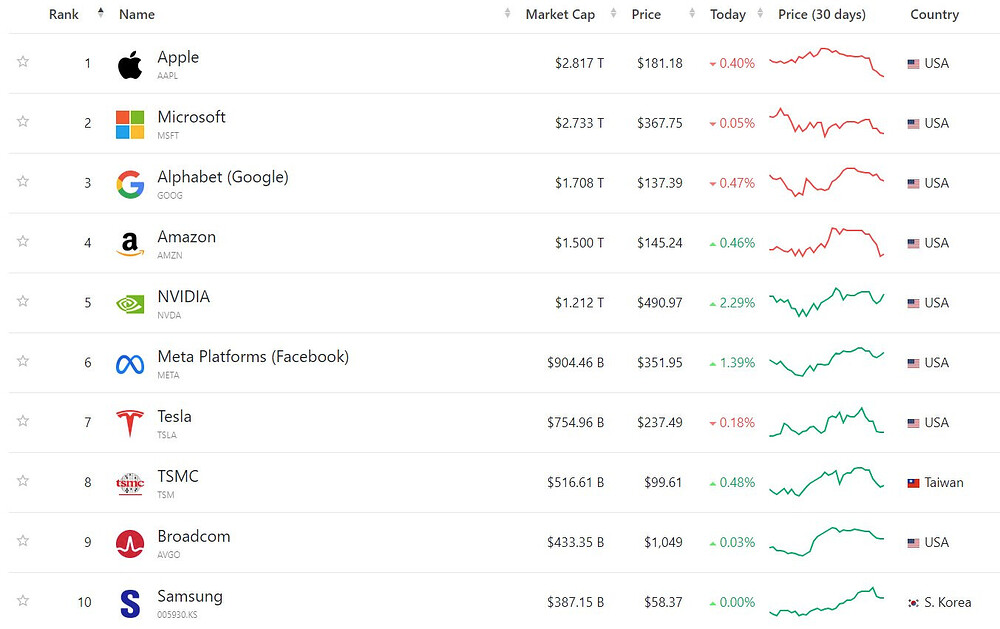Viewport: 1000px width, 629px height.
Task: Click the Broadcom red circle logo
Action: click(130, 544)
